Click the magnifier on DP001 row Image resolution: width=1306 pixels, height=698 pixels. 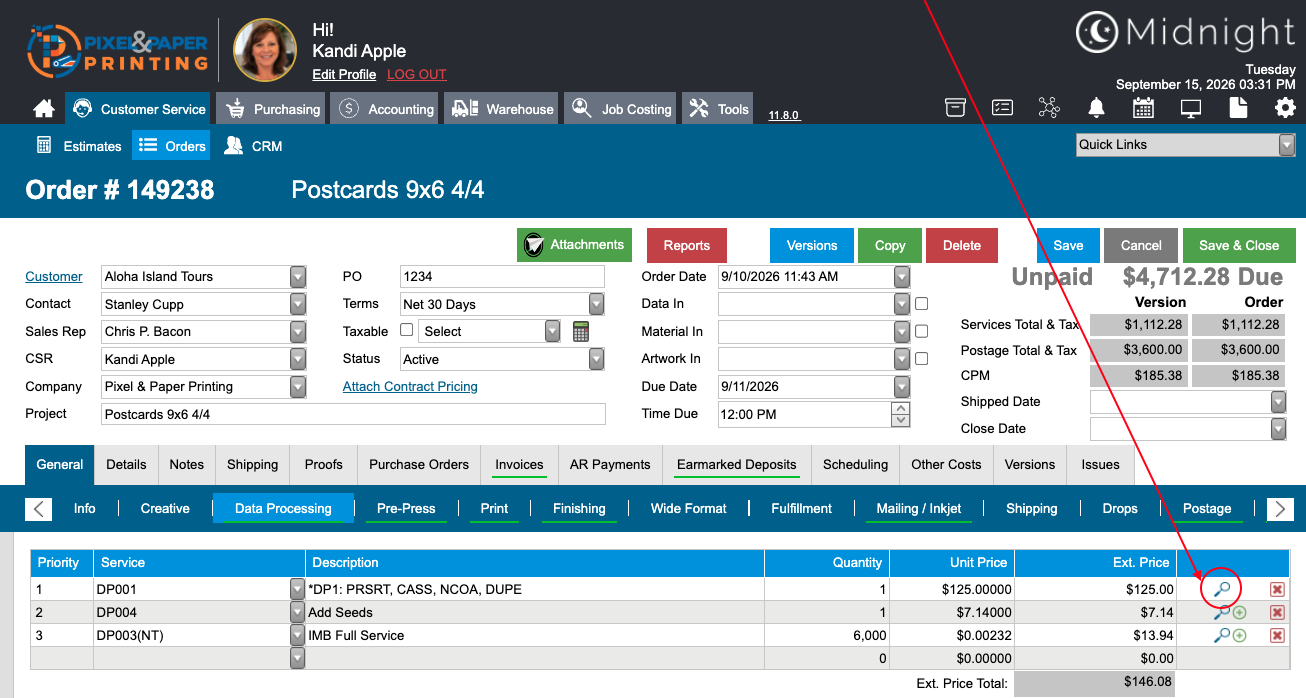tap(1221, 589)
